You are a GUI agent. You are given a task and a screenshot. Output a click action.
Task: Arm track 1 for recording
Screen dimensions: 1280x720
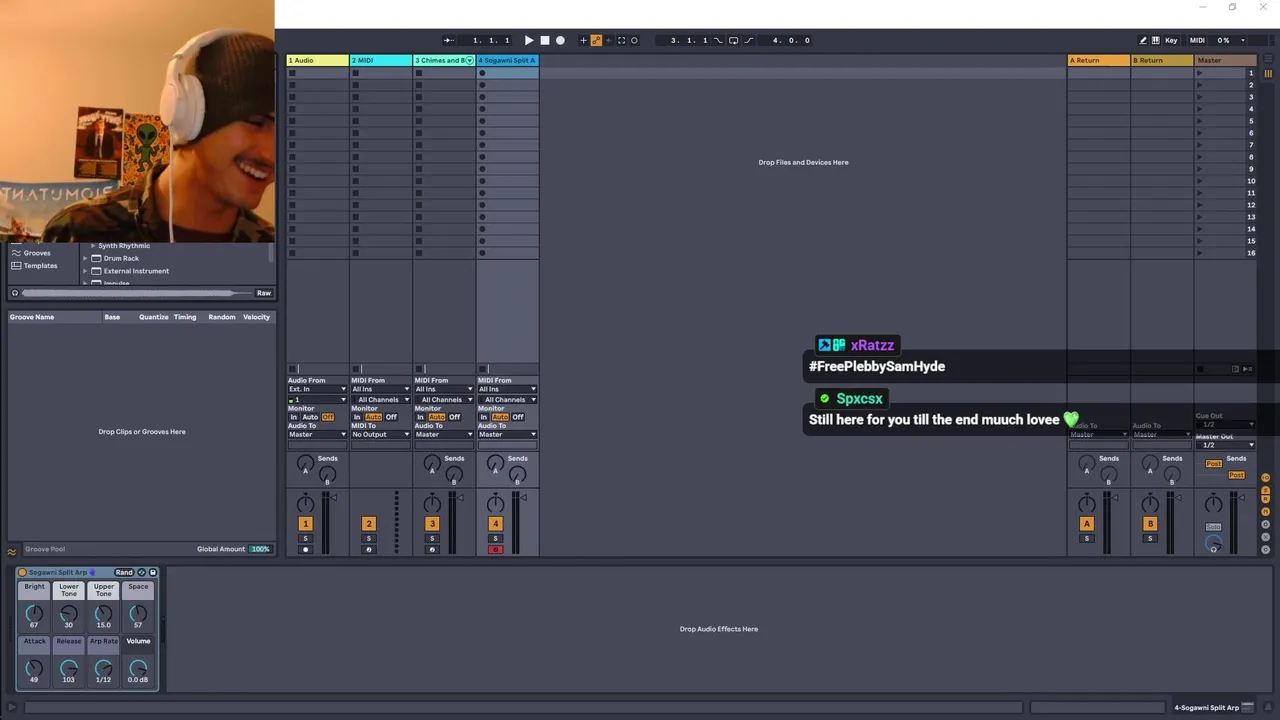(x=305, y=550)
